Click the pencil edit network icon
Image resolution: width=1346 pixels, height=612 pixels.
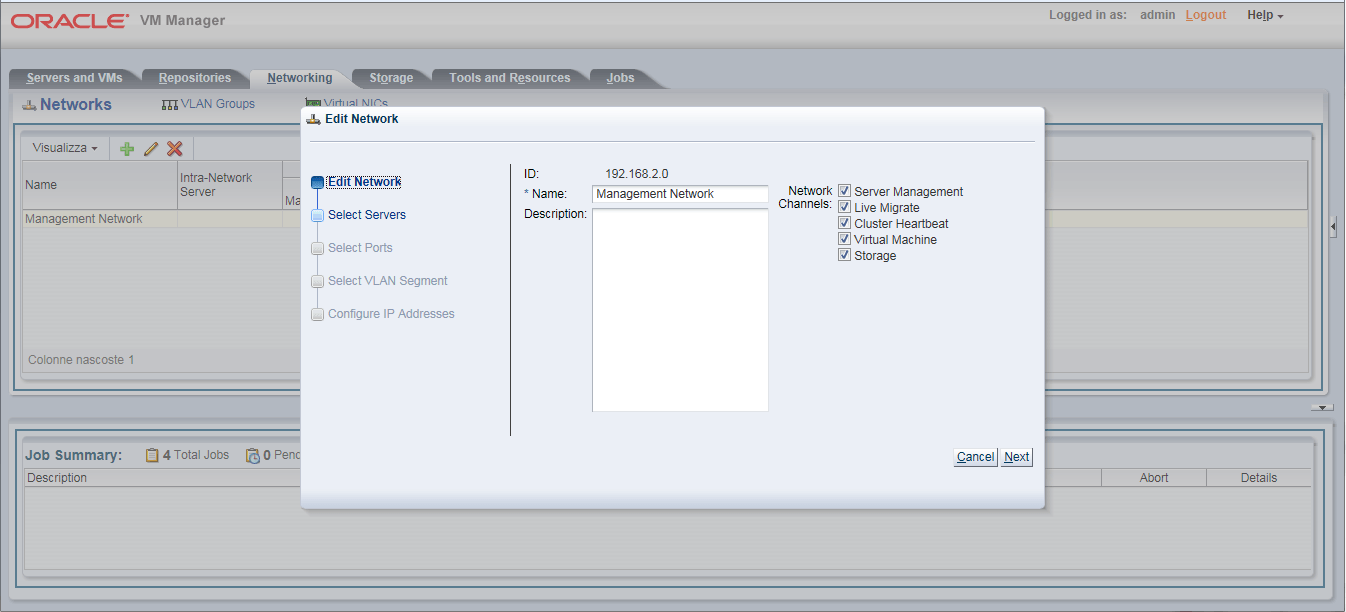click(x=151, y=148)
